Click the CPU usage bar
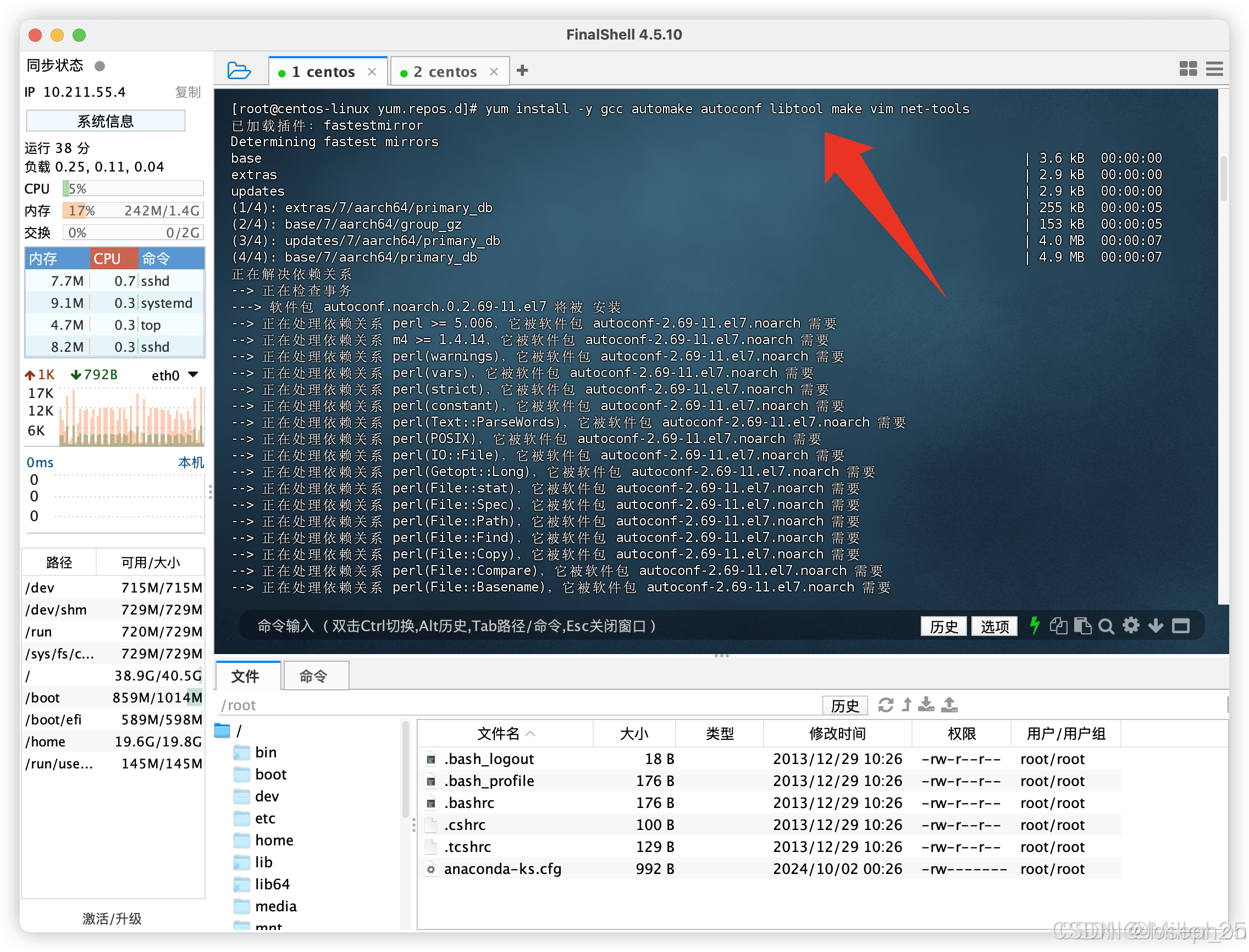This screenshot has width=1249, height=952. (133, 188)
